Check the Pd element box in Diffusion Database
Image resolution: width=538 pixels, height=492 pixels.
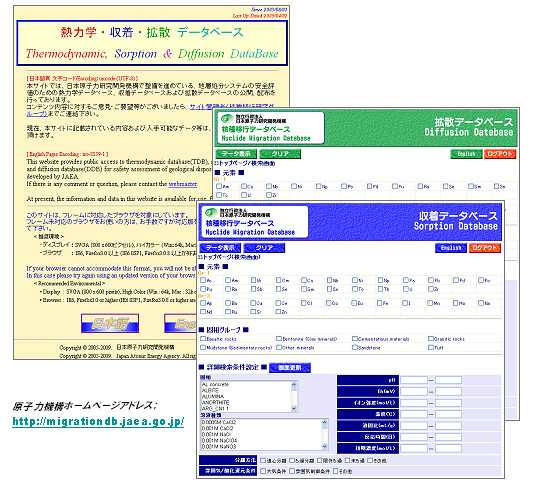[x=370, y=186]
